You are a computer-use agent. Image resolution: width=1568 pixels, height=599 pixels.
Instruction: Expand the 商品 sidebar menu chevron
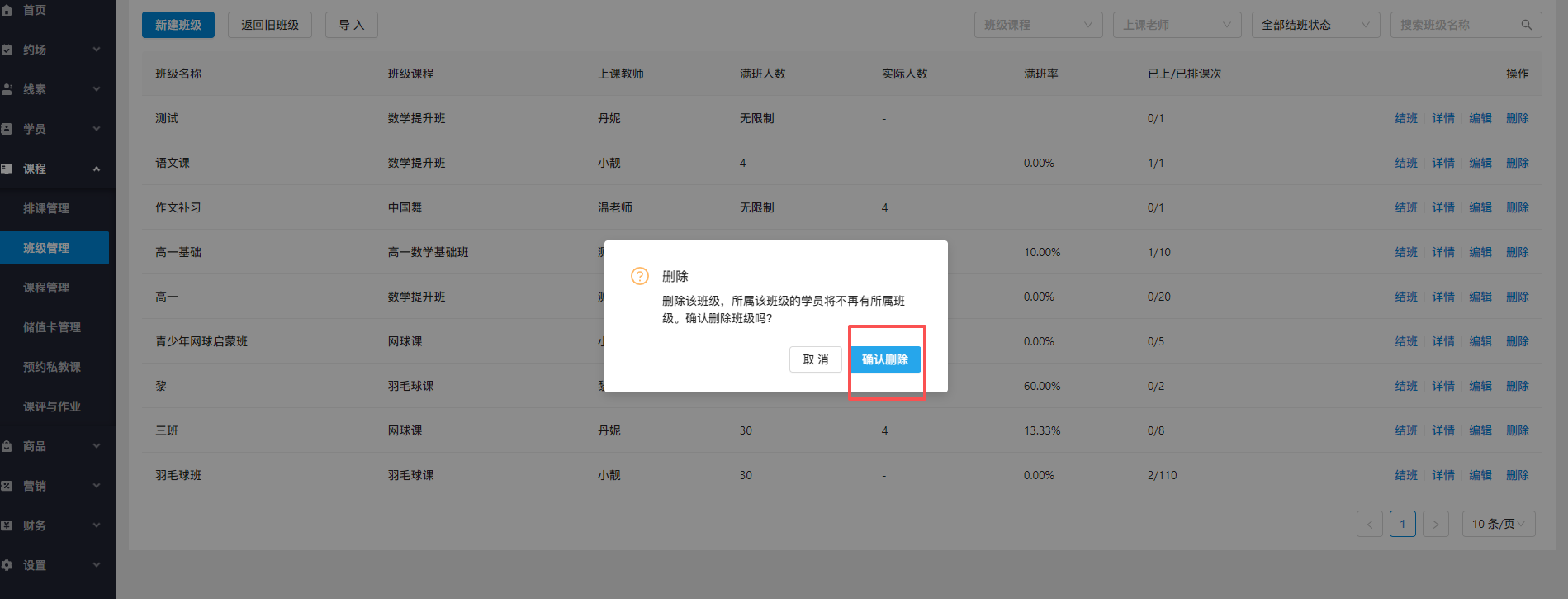click(x=97, y=446)
